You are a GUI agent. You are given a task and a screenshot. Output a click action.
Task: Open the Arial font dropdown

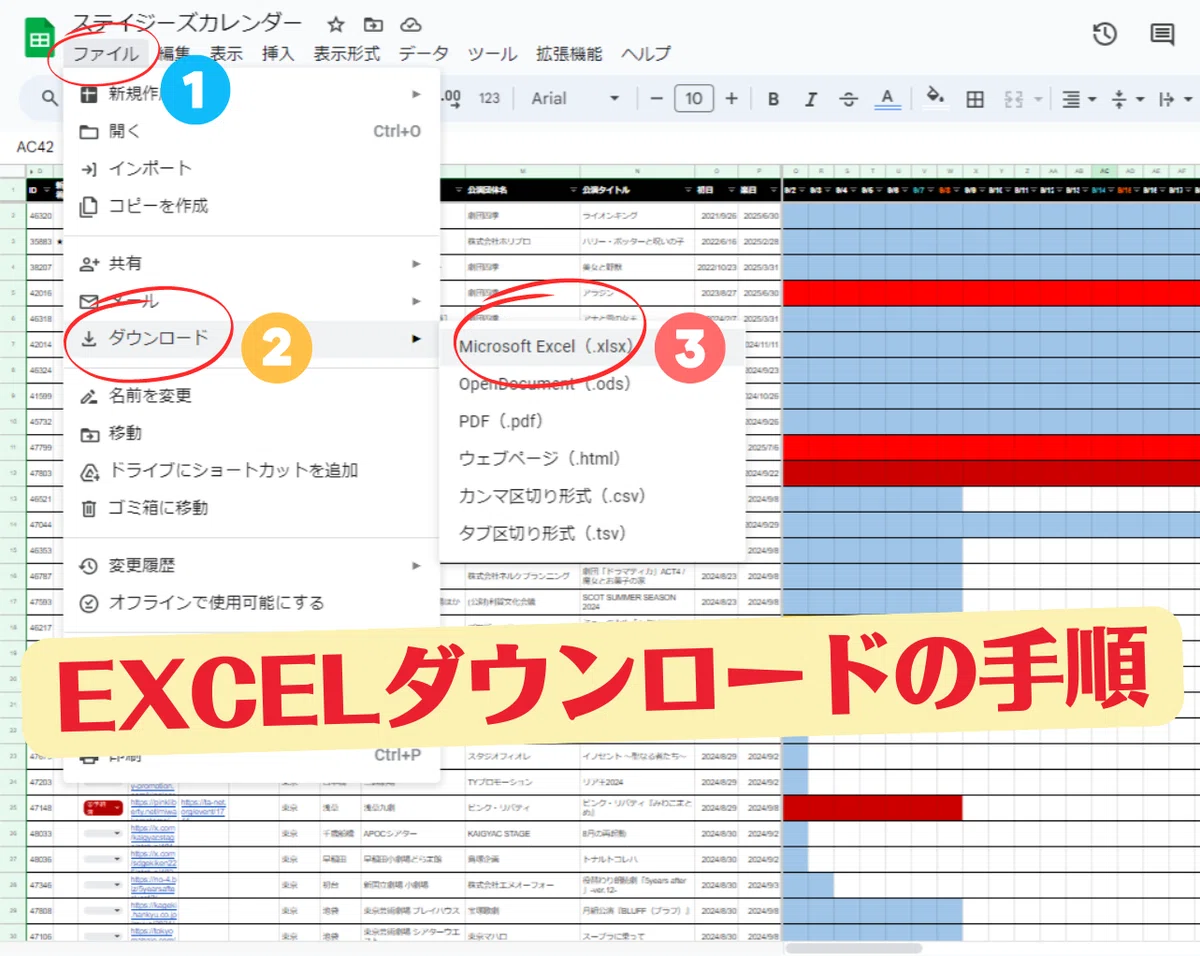point(575,98)
